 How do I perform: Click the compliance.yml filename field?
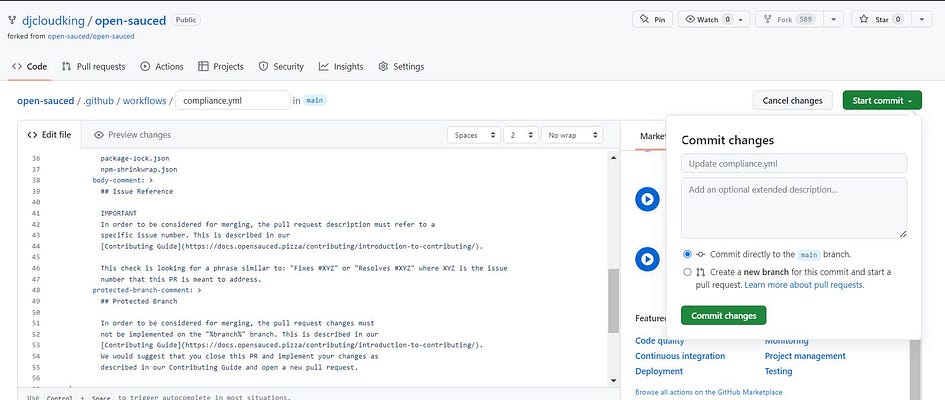(x=233, y=101)
